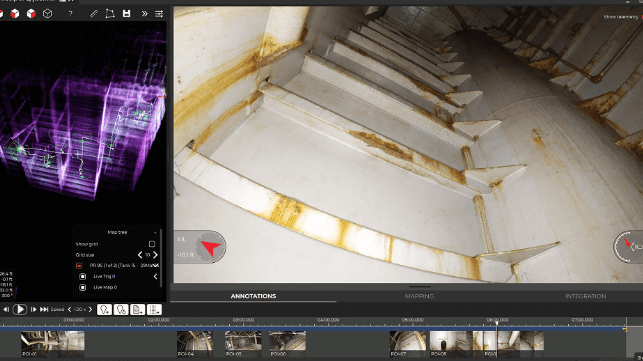Enable the Show grid checkbox
This screenshot has height=361, width=643.
(x=152, y=244)
